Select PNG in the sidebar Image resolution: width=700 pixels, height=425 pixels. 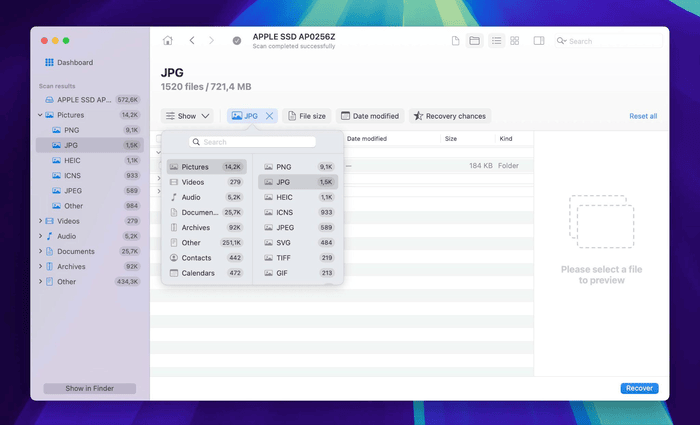(x=90, y=130)
